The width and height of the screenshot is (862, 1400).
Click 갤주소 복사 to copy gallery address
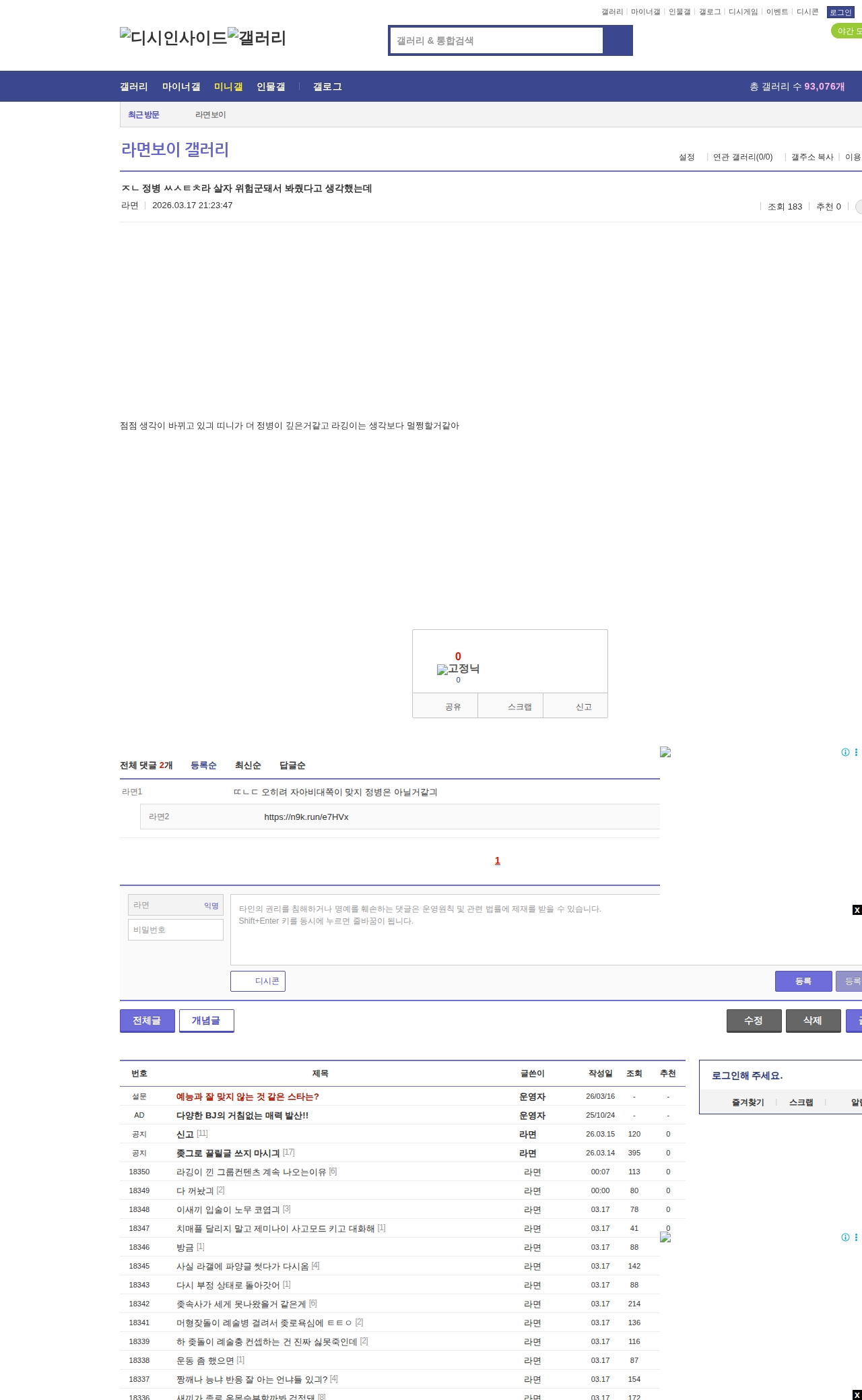[812, 157]
